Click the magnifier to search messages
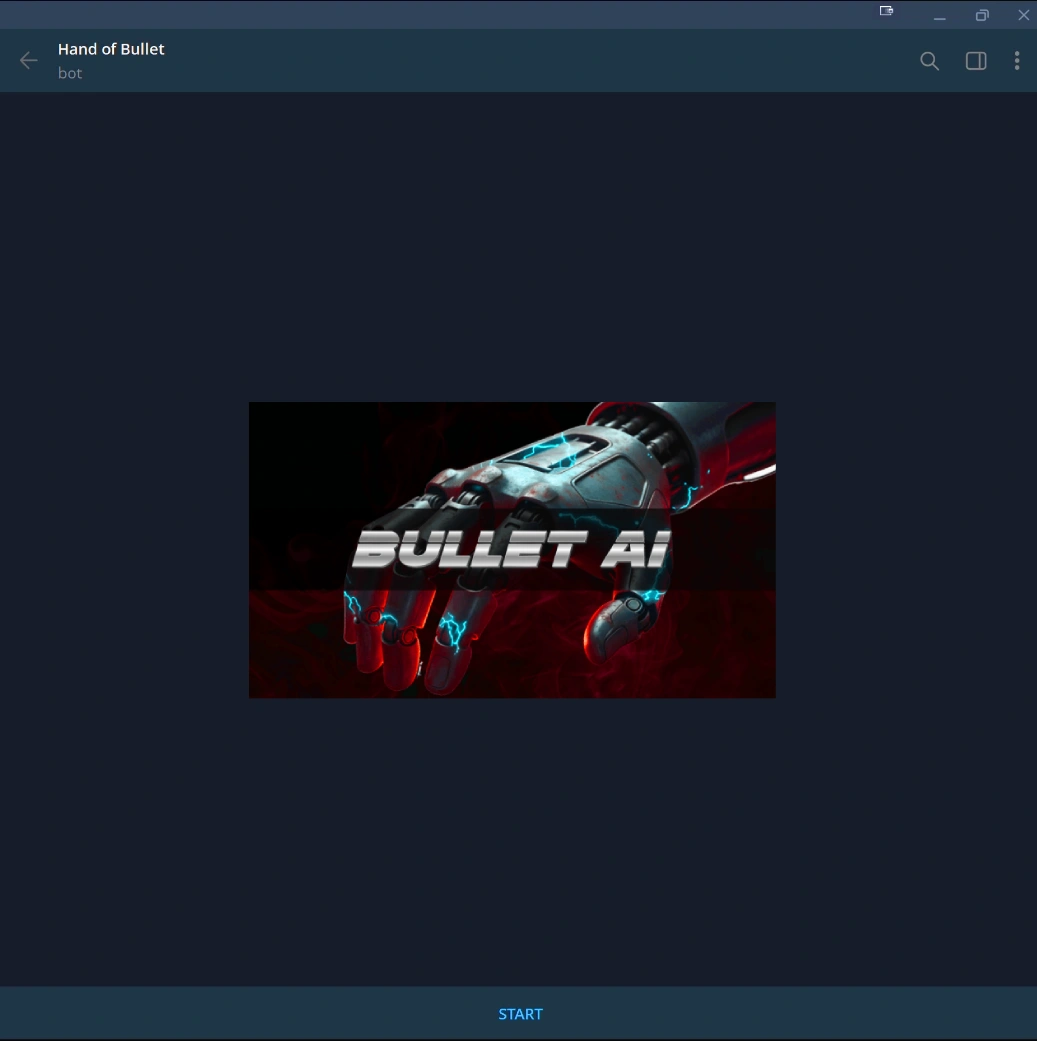1037x1041 pixels. coord(929,60)
